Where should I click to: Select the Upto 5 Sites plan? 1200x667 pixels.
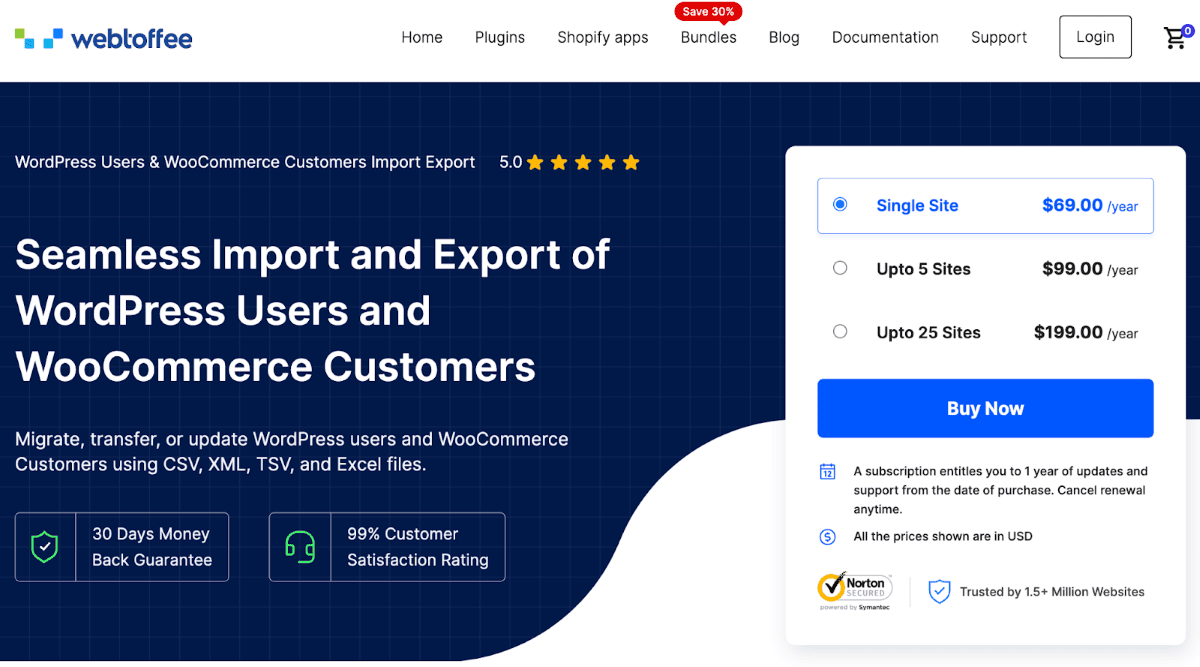[x=840, y=267]
